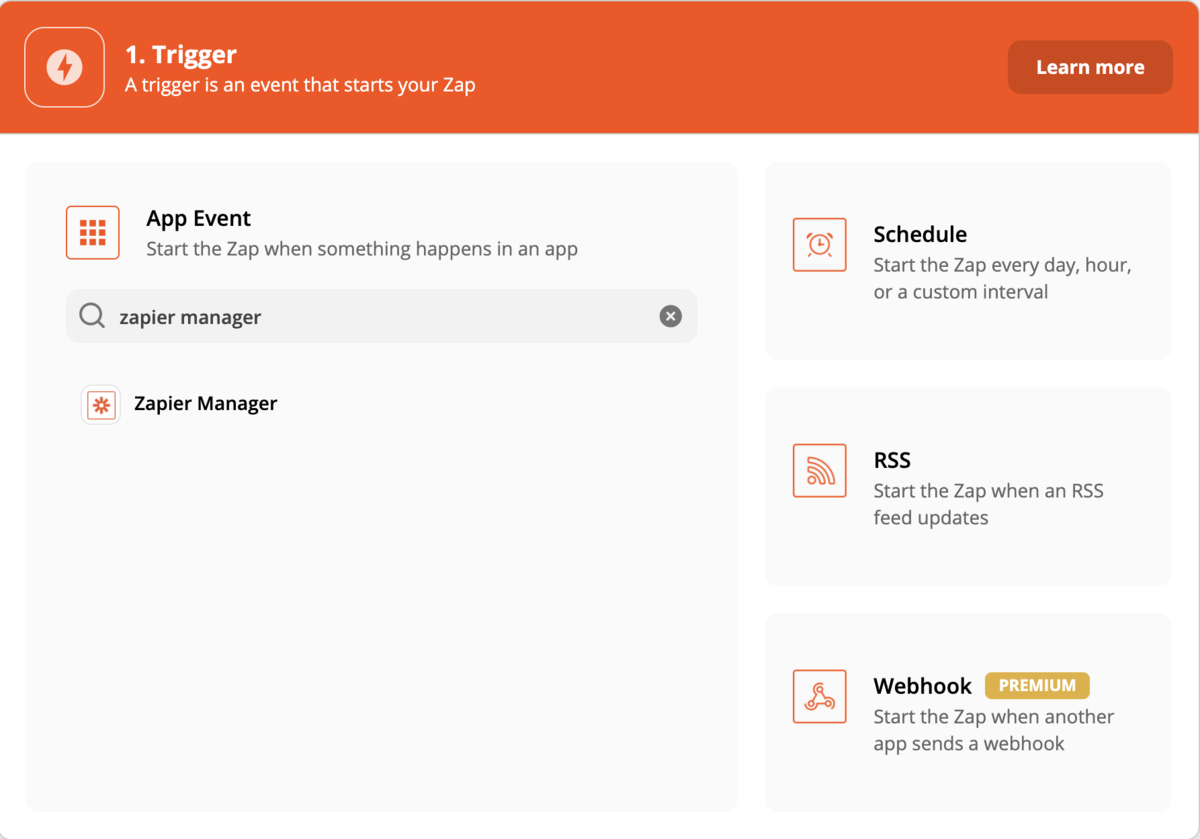This screenshot has width=1200, height=839.
Task: Click the PREMIUM badge beside Webhook
Action: coord(1037,686)
